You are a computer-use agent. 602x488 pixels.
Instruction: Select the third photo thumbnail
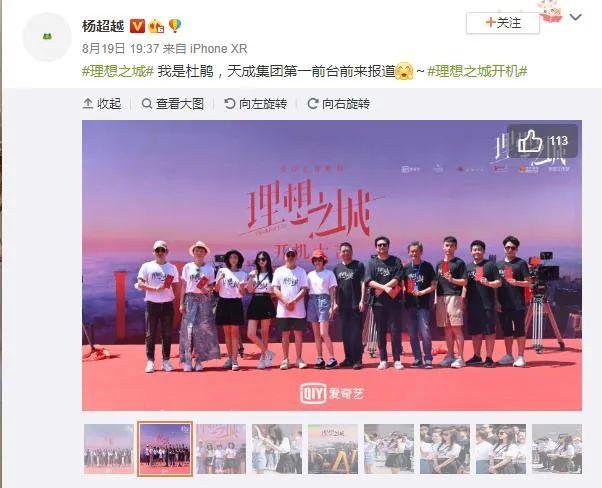(221, 448)
